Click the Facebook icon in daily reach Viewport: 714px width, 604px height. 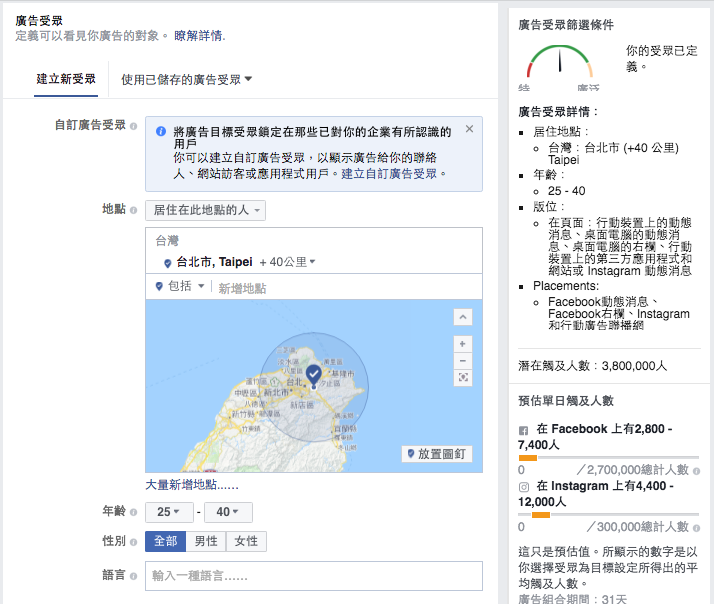click(524, 430)
